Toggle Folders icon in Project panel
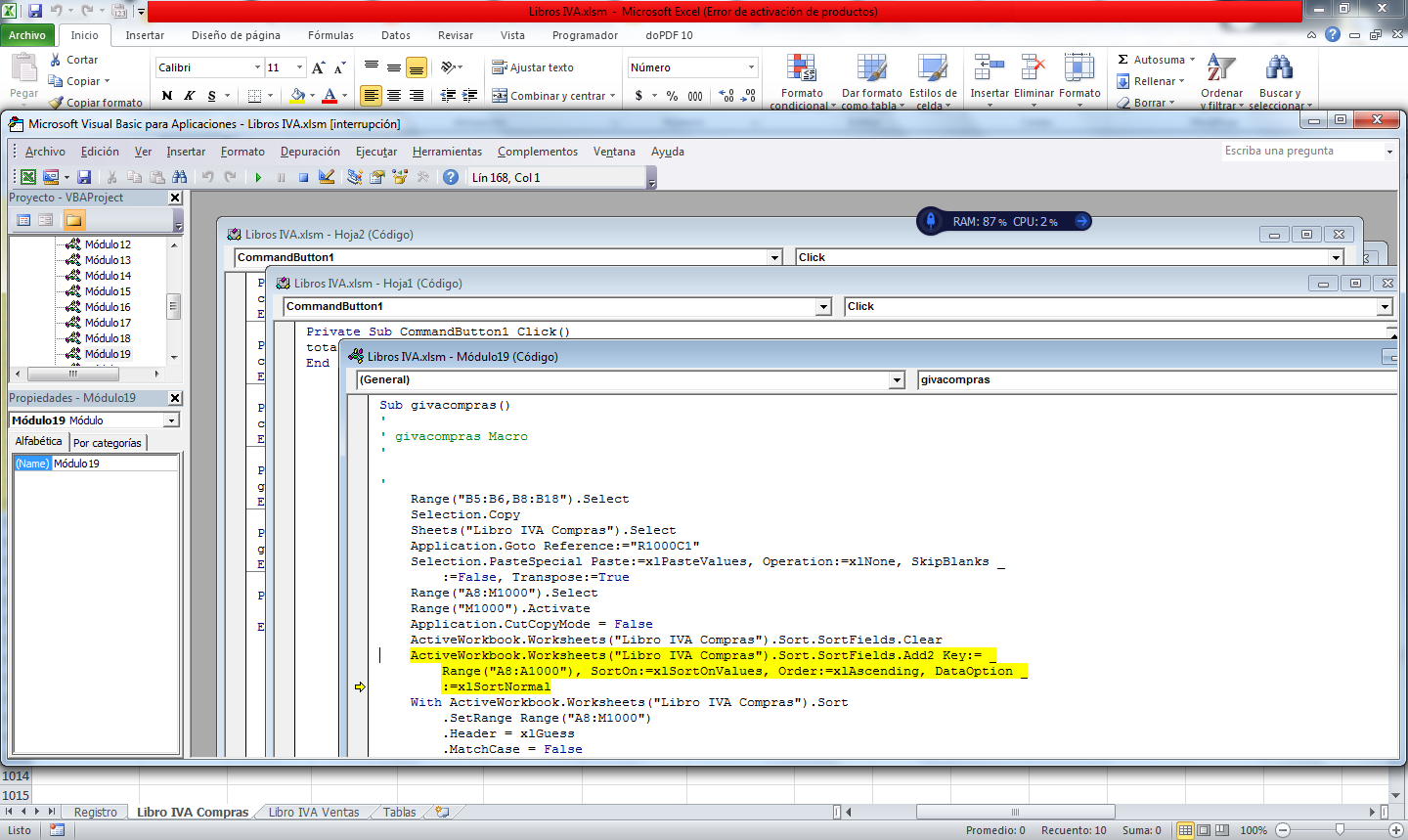The width and height of the screenshot is (1408, 840). click(74, 220)
